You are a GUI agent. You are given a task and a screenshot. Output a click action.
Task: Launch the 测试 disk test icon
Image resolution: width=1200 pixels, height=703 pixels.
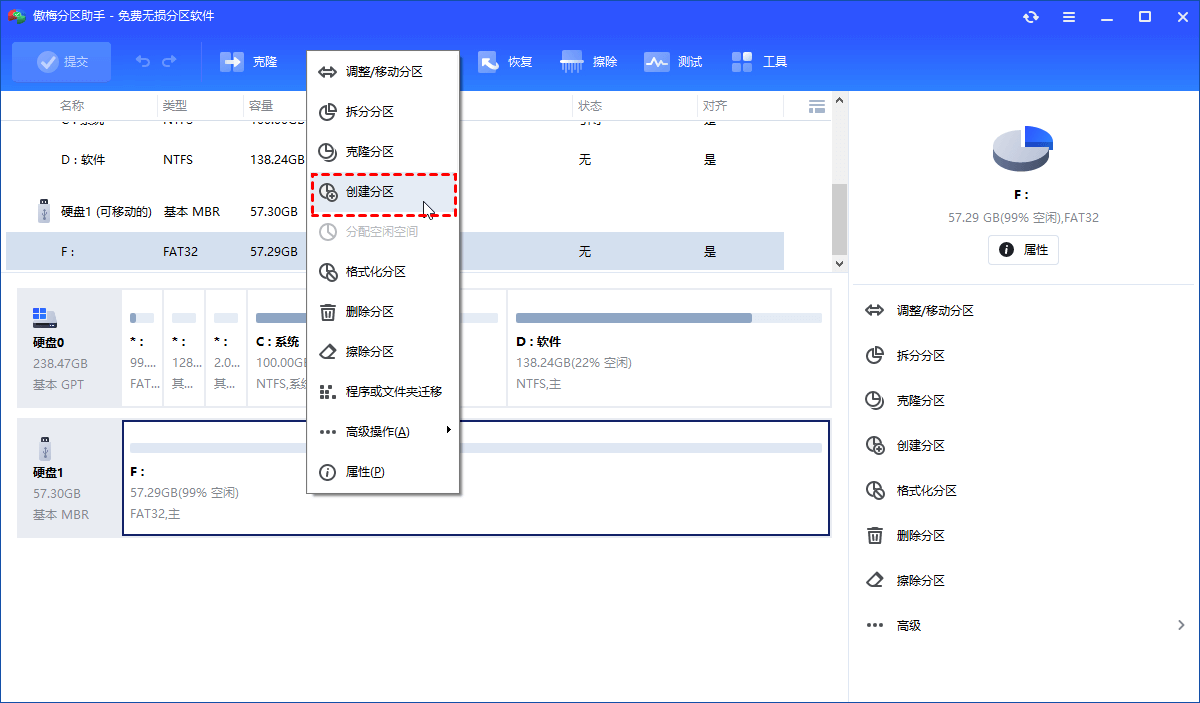click(674, 61)
